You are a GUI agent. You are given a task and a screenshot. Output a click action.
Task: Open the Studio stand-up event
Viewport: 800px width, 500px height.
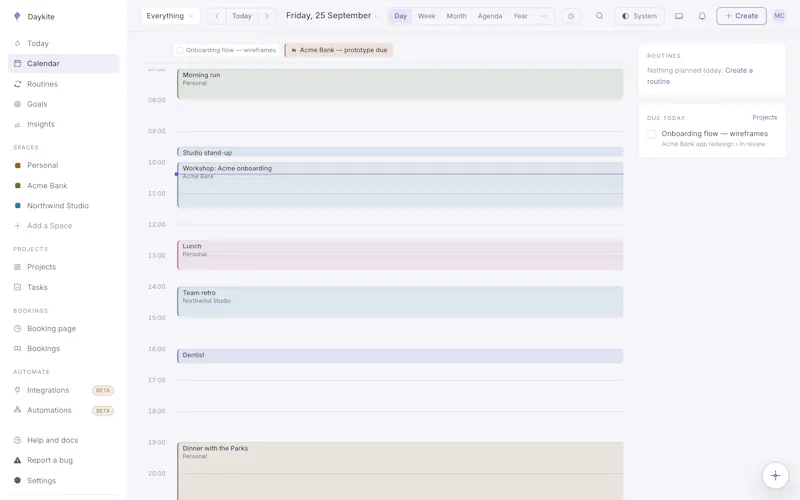point(400,153)
